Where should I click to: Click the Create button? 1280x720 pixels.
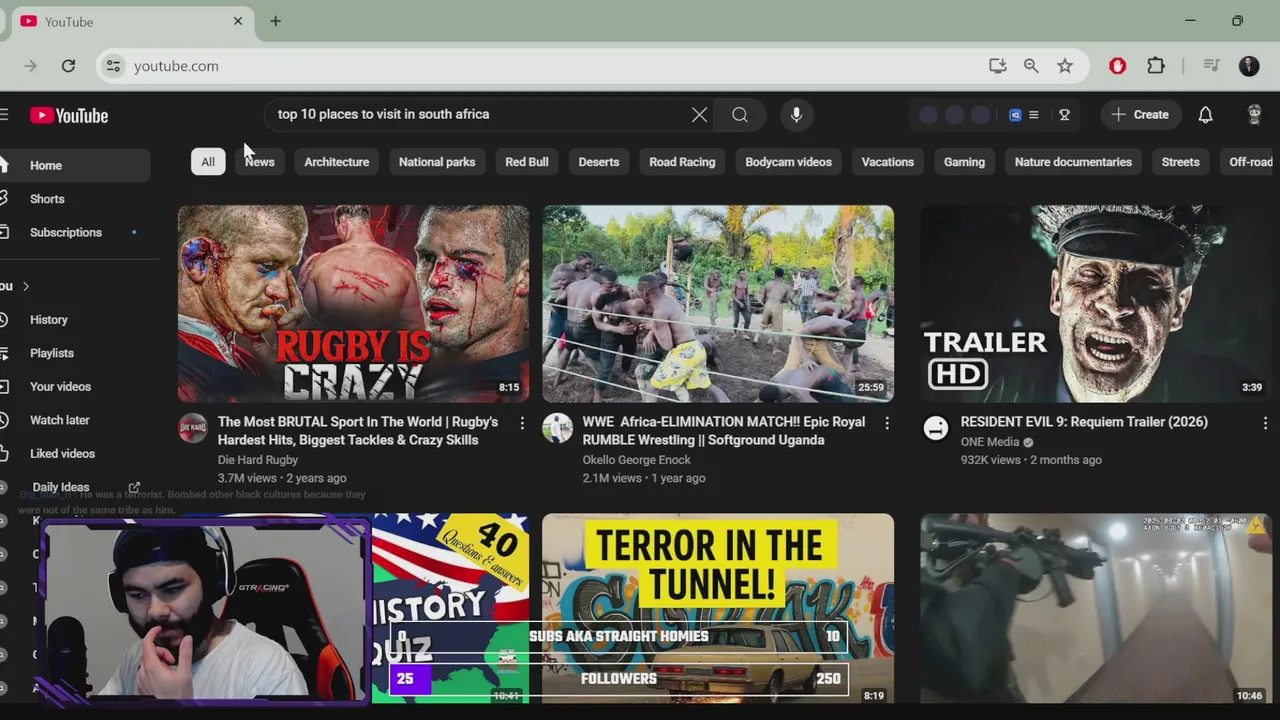tap(1140, 115)
